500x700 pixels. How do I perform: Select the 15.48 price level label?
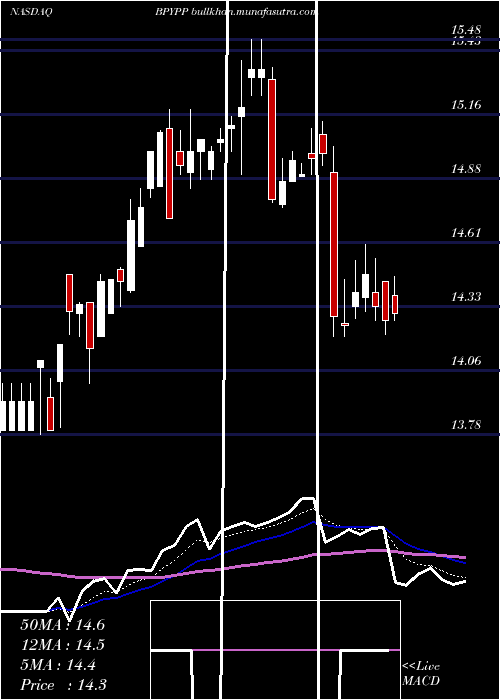[x=466, y=30]
